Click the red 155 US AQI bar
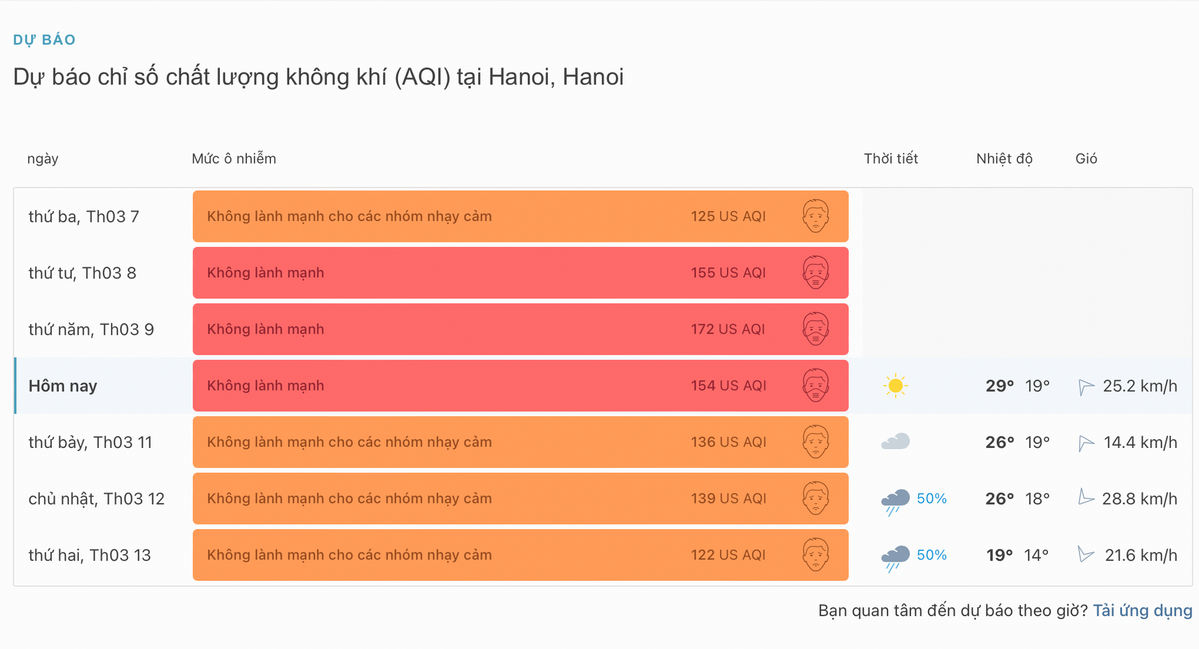This screenshot has width=1199, height=649. pos(520,272)
